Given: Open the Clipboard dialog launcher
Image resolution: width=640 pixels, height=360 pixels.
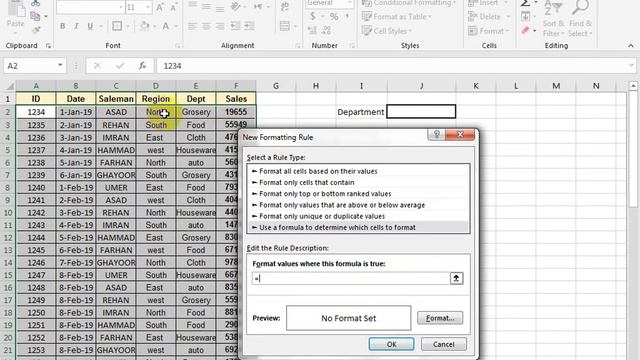Looking at the screenshot, I should point(48,46).
